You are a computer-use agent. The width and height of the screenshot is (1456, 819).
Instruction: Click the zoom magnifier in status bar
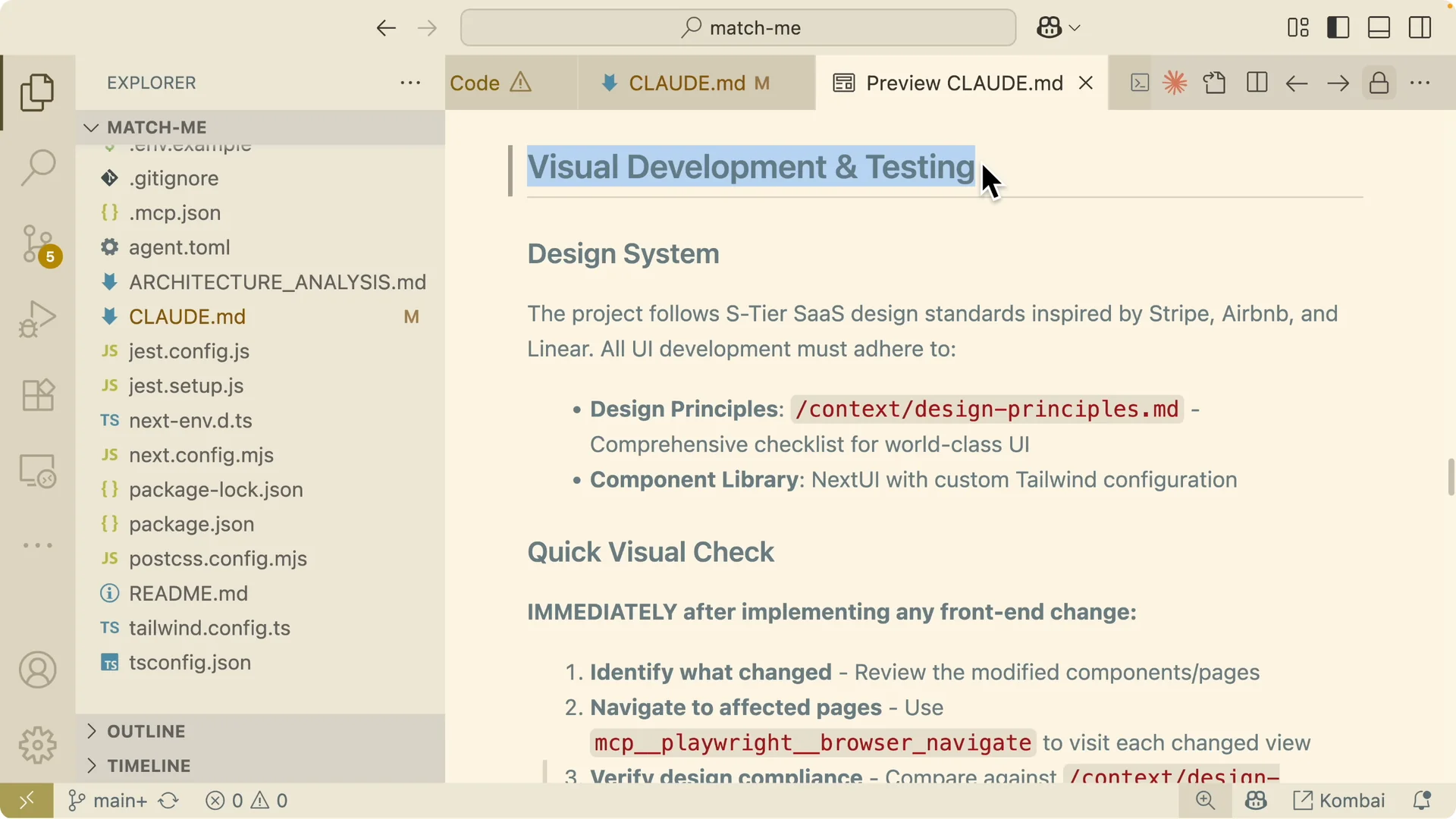coord(1205,801)
